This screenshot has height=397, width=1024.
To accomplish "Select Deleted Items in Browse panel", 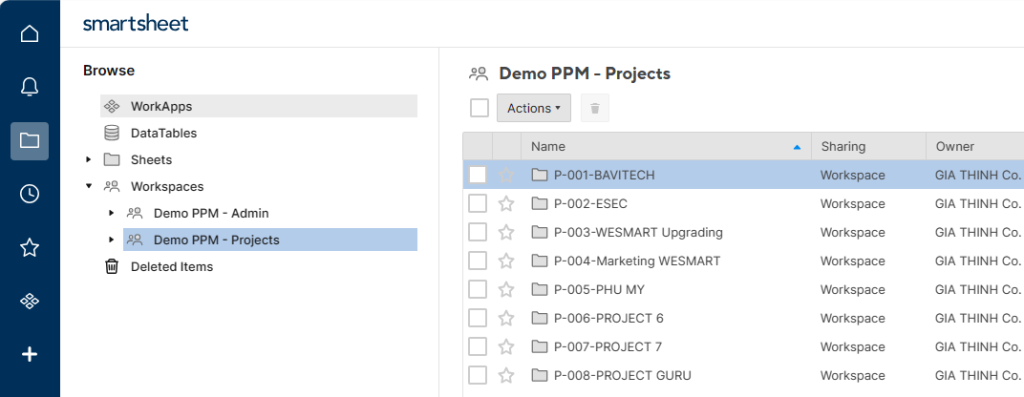I will coord(172,266).
